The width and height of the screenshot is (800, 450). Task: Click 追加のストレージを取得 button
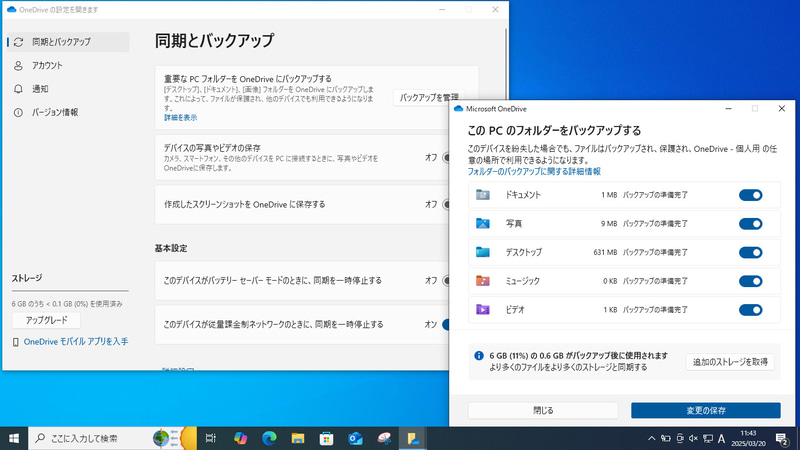[730, 362]
